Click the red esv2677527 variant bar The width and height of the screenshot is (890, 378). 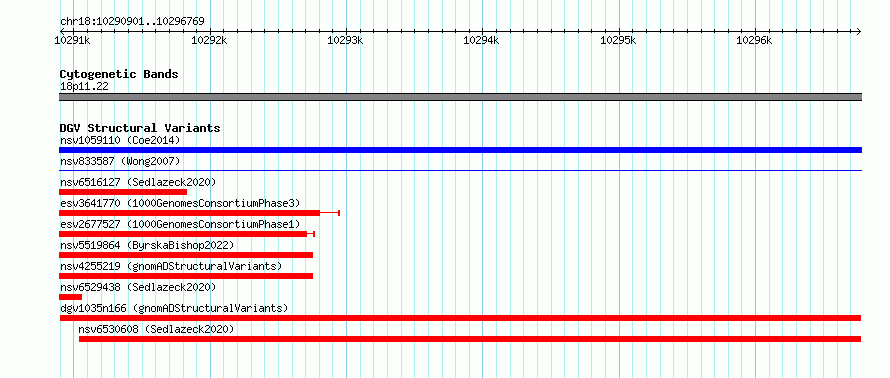pyautogui.click(x=187, y=234)
